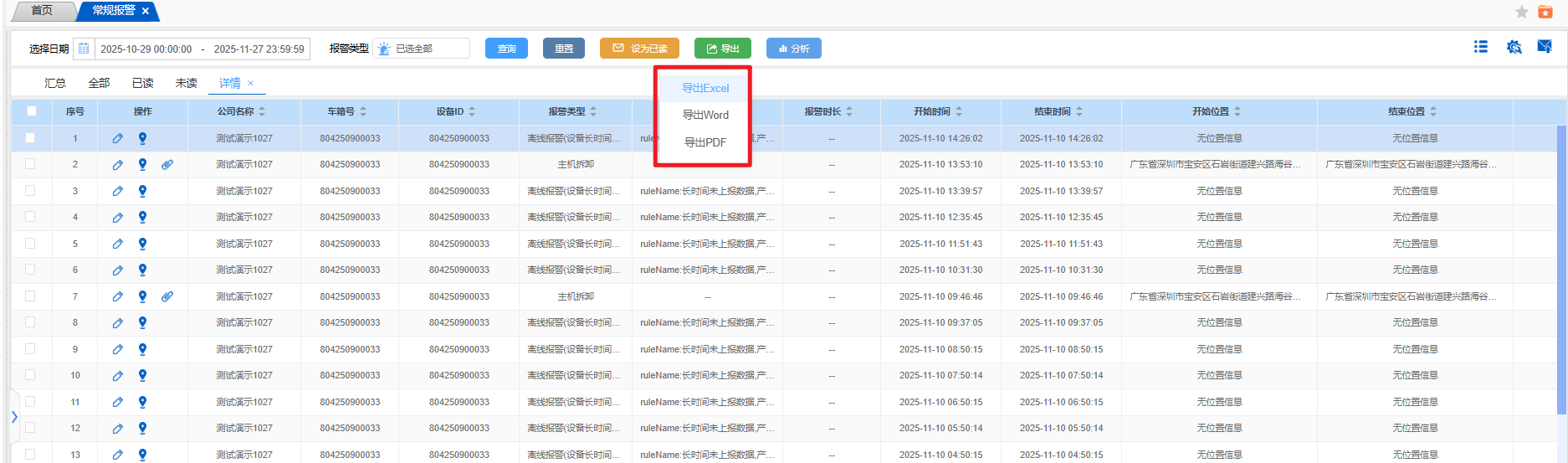This screenshot has width=1568, height=463.
Task: Click the vertical scrollbar on table right
Action: tap(1560, 268)
